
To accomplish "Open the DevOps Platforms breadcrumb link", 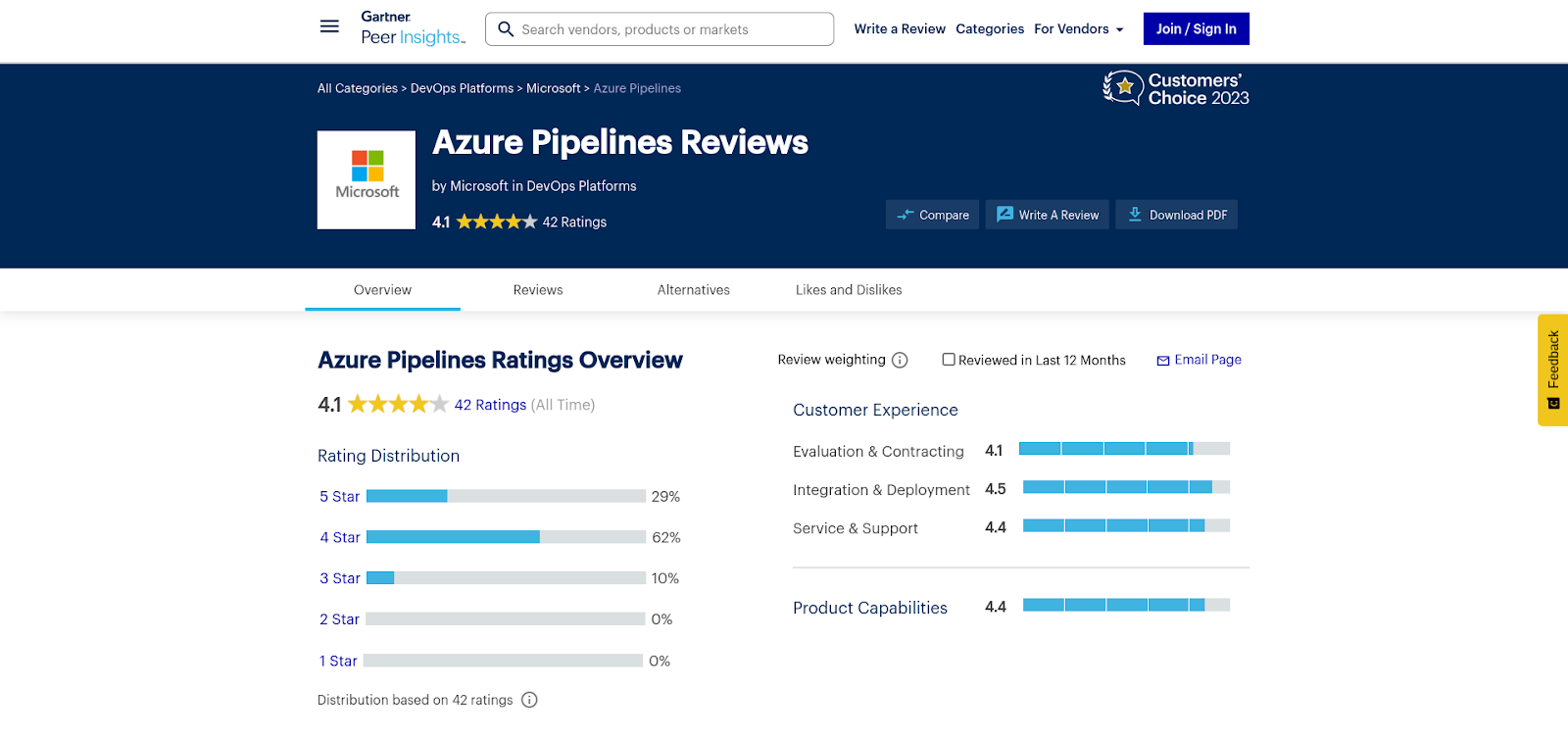I will [462, 88].
